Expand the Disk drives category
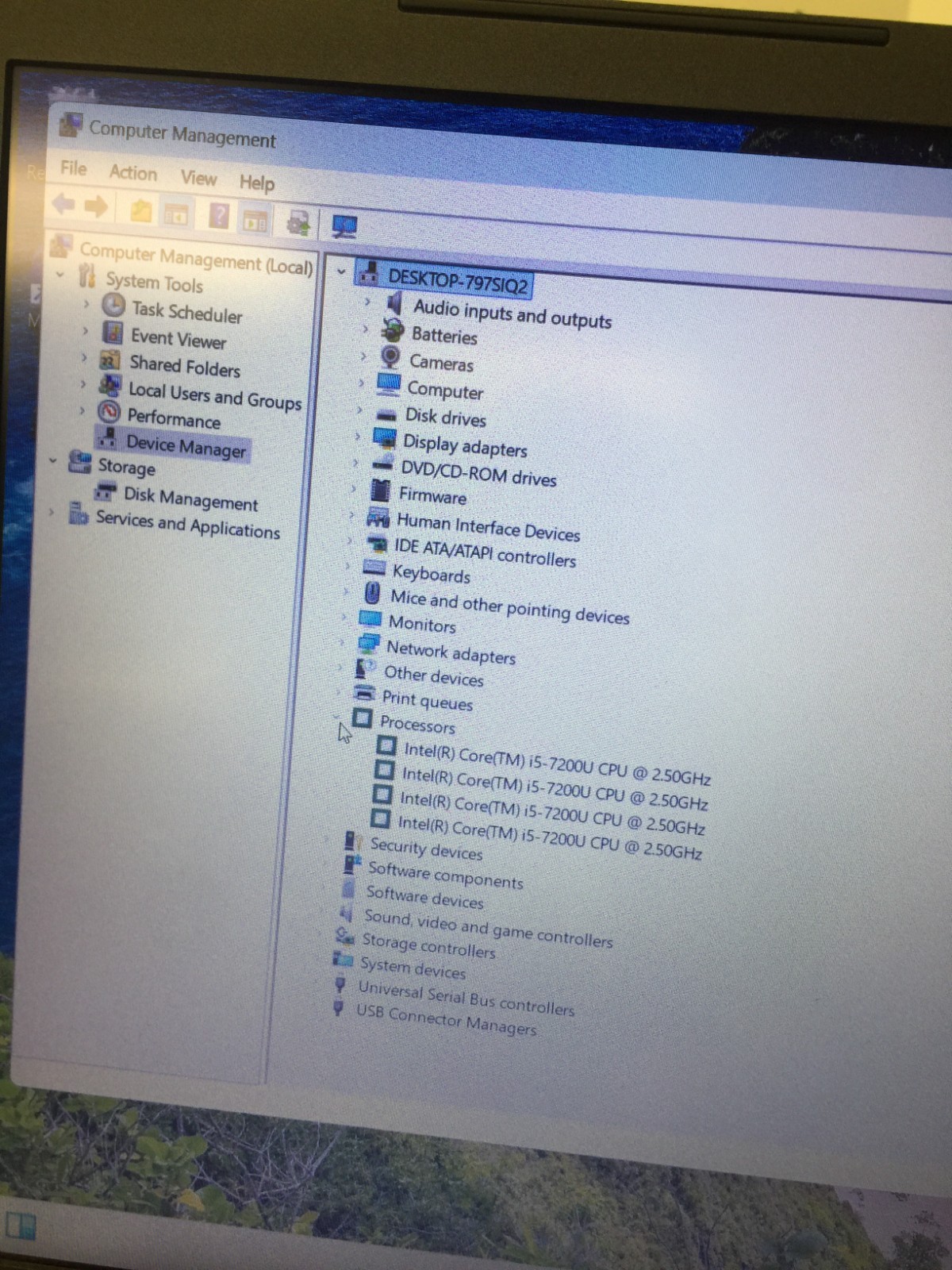This screenshot has width=952, height=1270. [x=359, y=410]
